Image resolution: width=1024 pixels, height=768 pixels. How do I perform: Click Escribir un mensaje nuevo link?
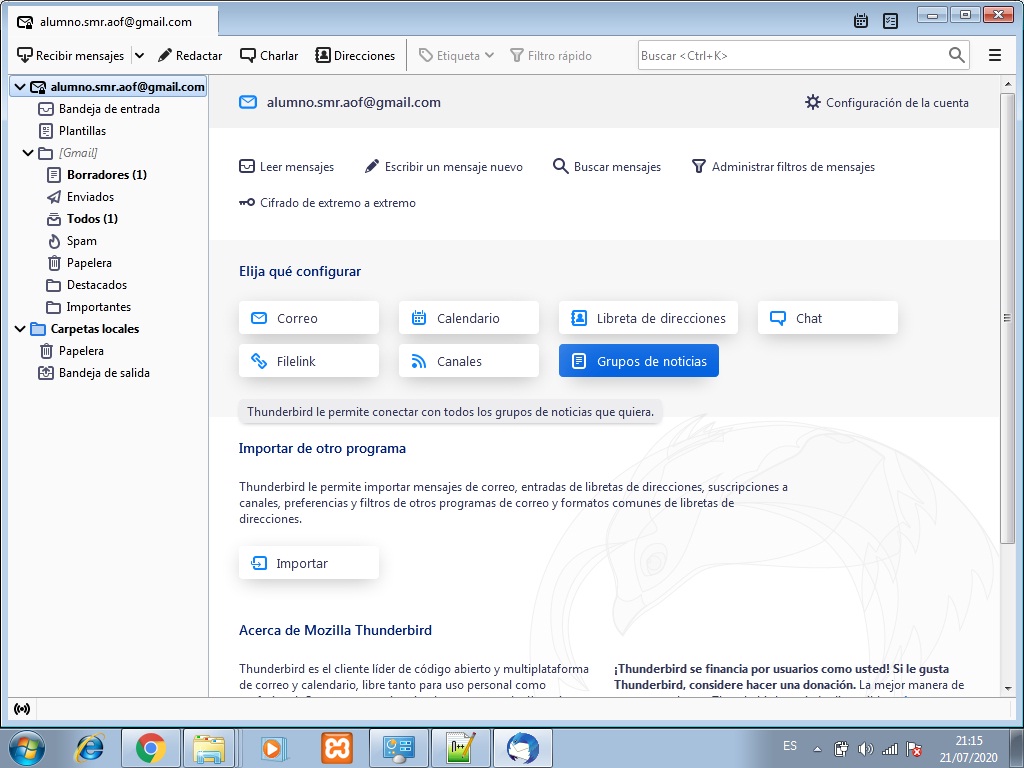(x=443, y=167)
